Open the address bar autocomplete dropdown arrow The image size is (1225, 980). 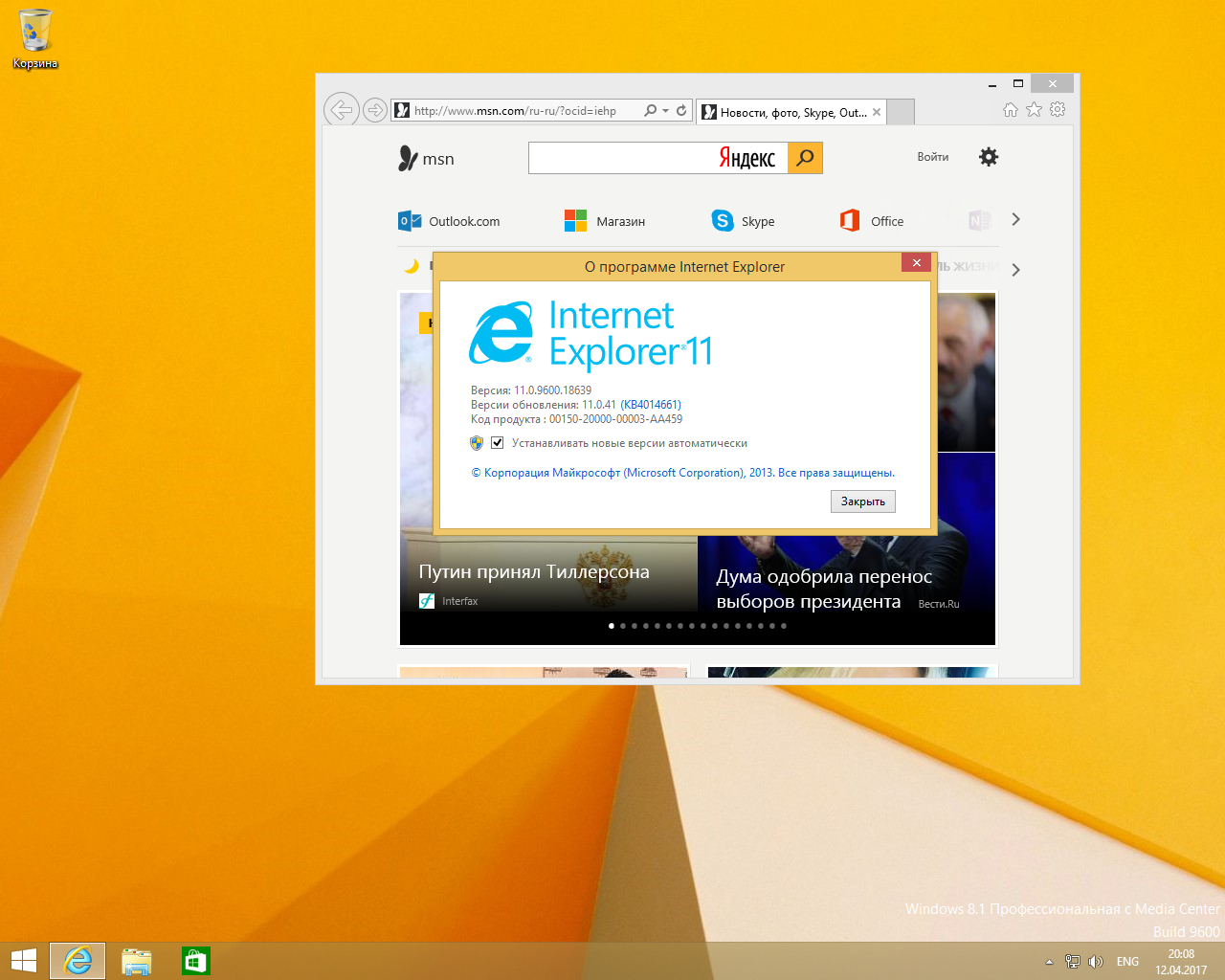[x=665, y=111]
